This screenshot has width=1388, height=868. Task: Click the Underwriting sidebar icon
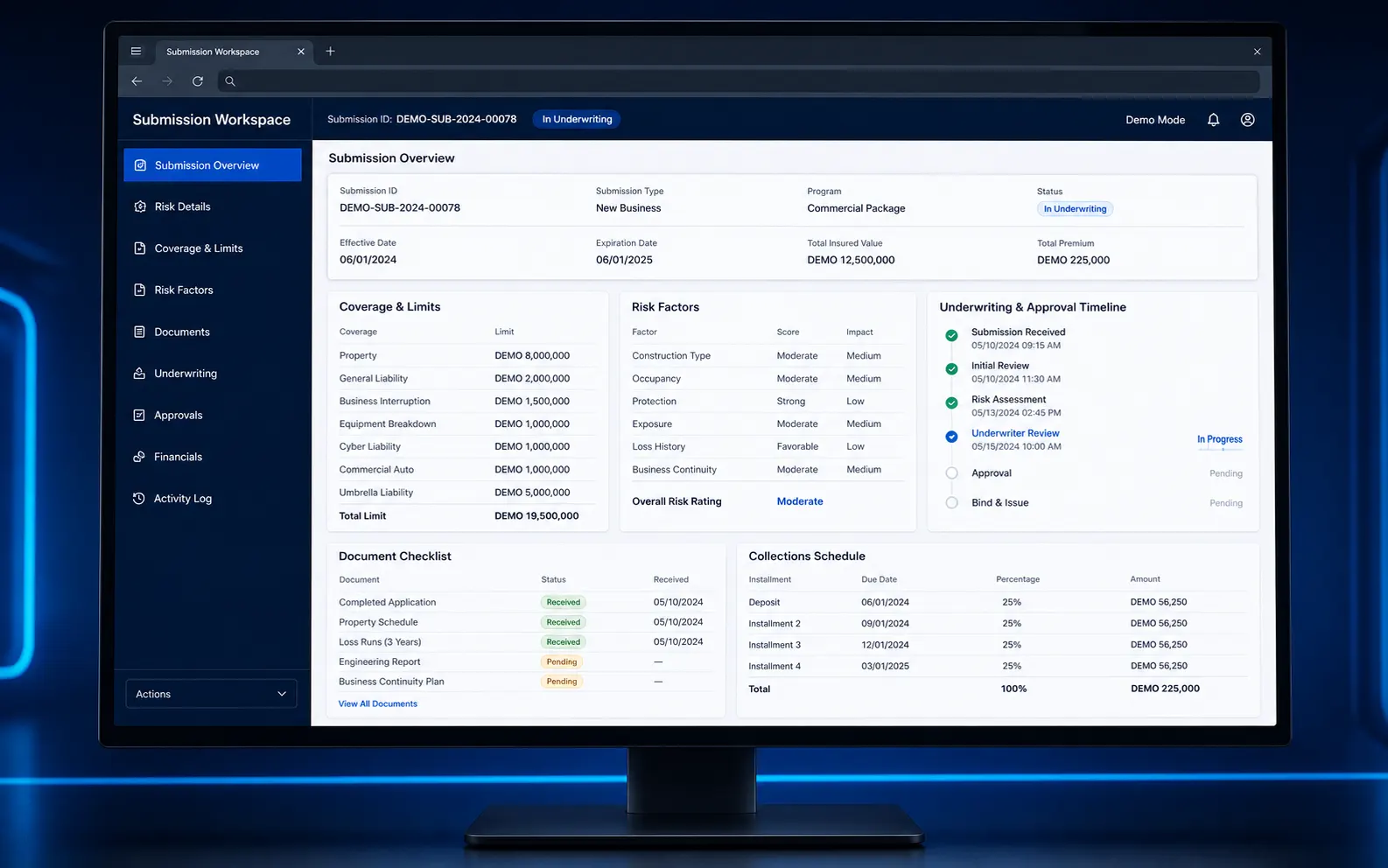coord(140,374)
